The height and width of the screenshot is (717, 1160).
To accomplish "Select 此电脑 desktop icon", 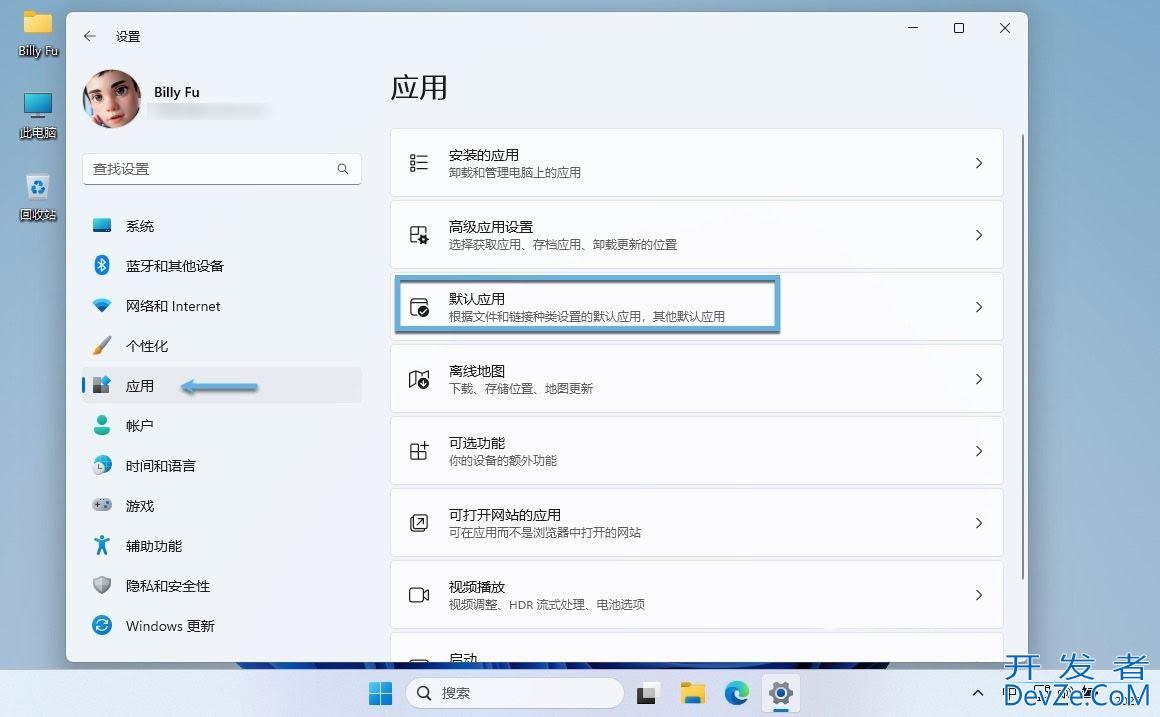I will coord(38,115).
